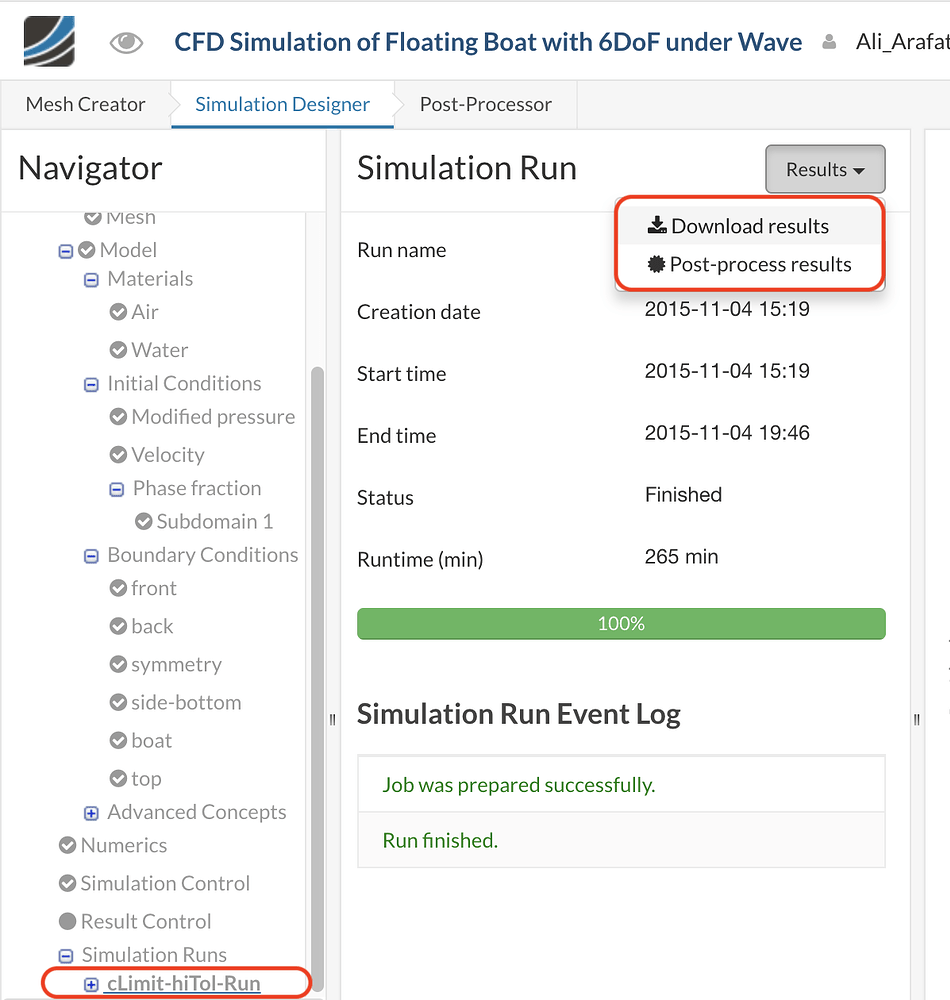
Task: Click the SimScale logo icon
Action: point(49,41)
